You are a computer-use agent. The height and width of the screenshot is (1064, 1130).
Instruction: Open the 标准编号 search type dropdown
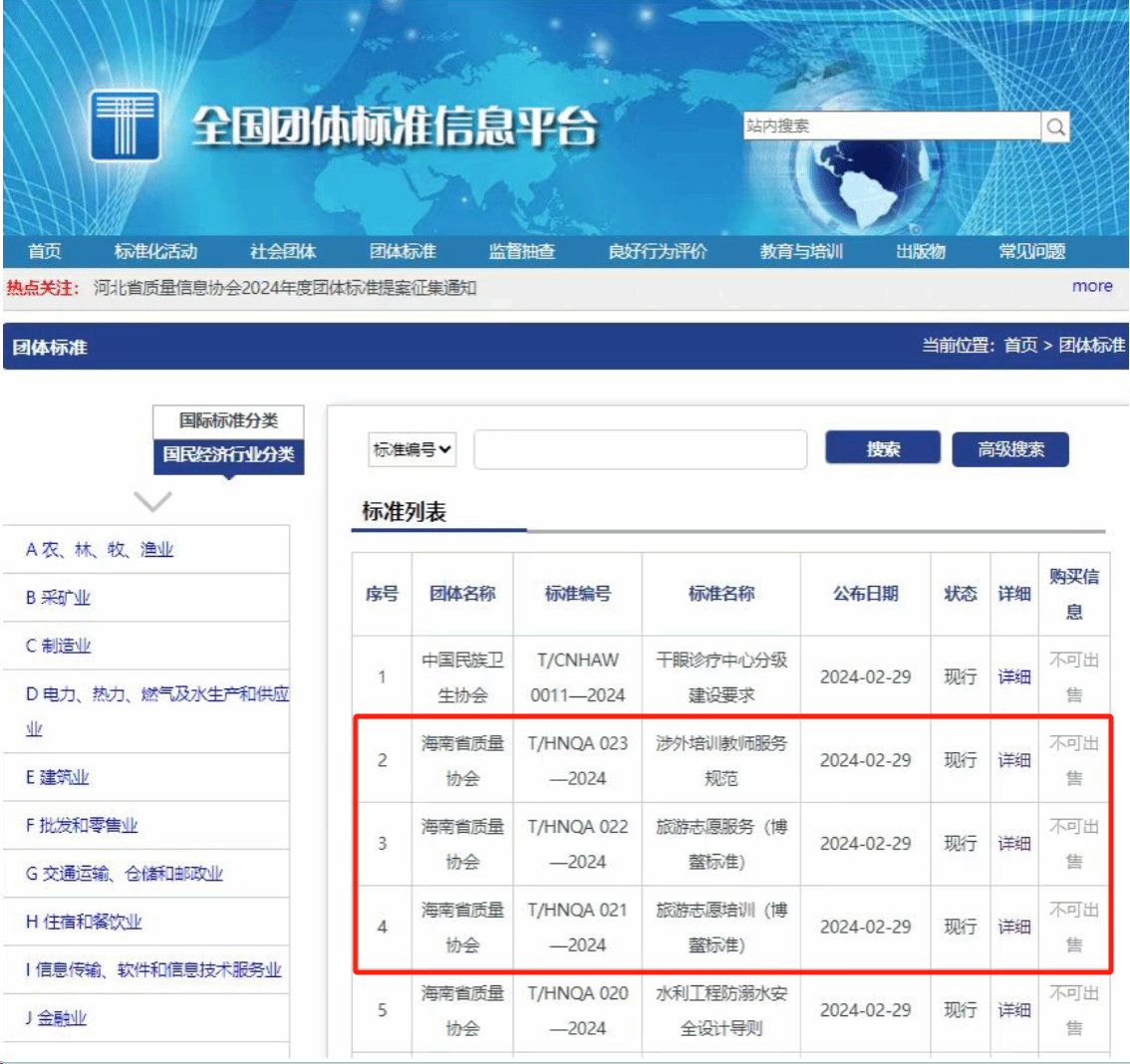pos(413,450)
